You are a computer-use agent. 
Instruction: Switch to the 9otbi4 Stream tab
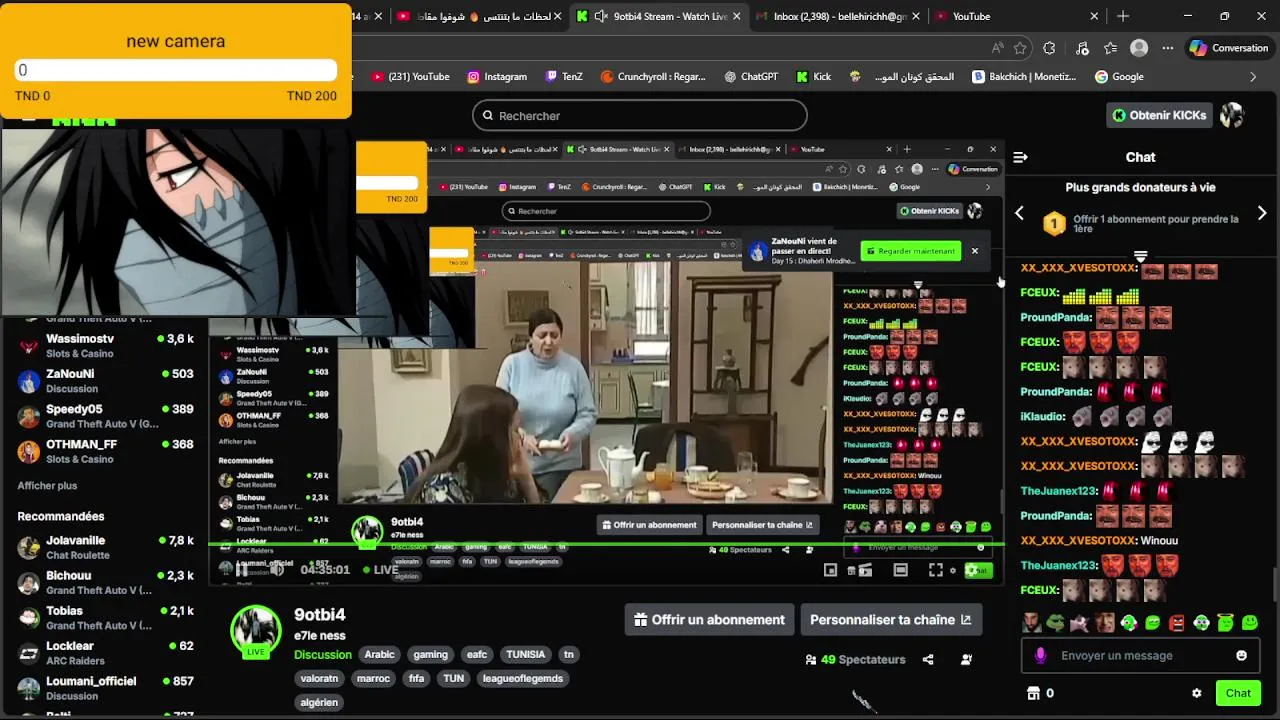point(660,16)
